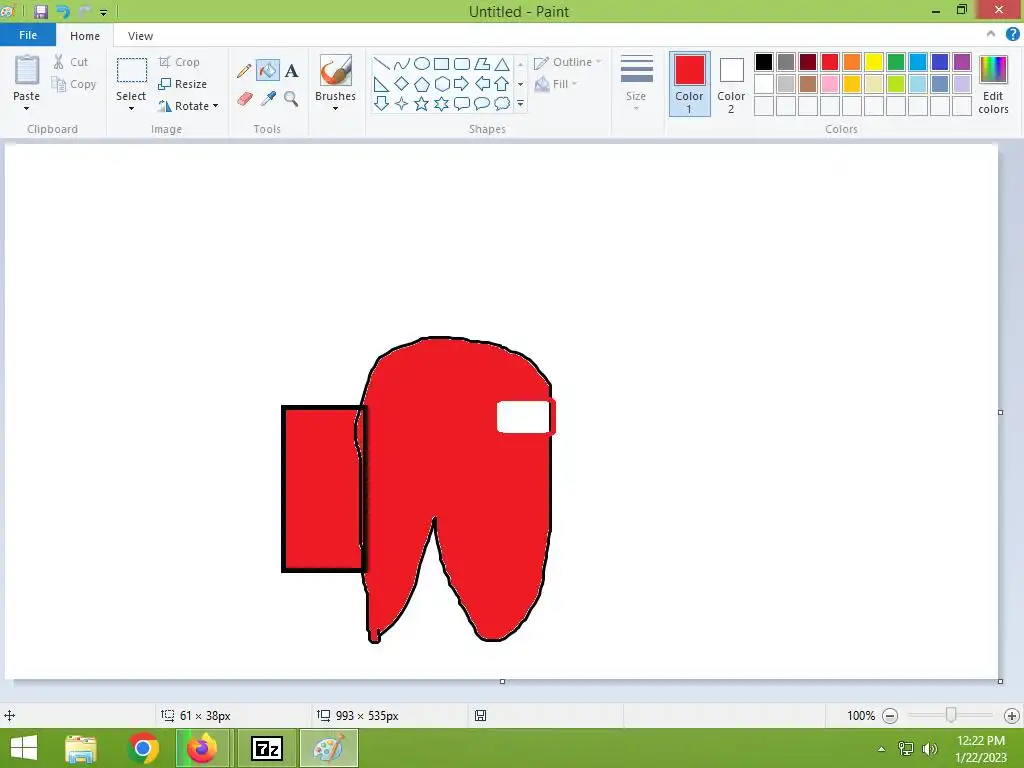Select the Eraser tool

click(x=244, y=99)
